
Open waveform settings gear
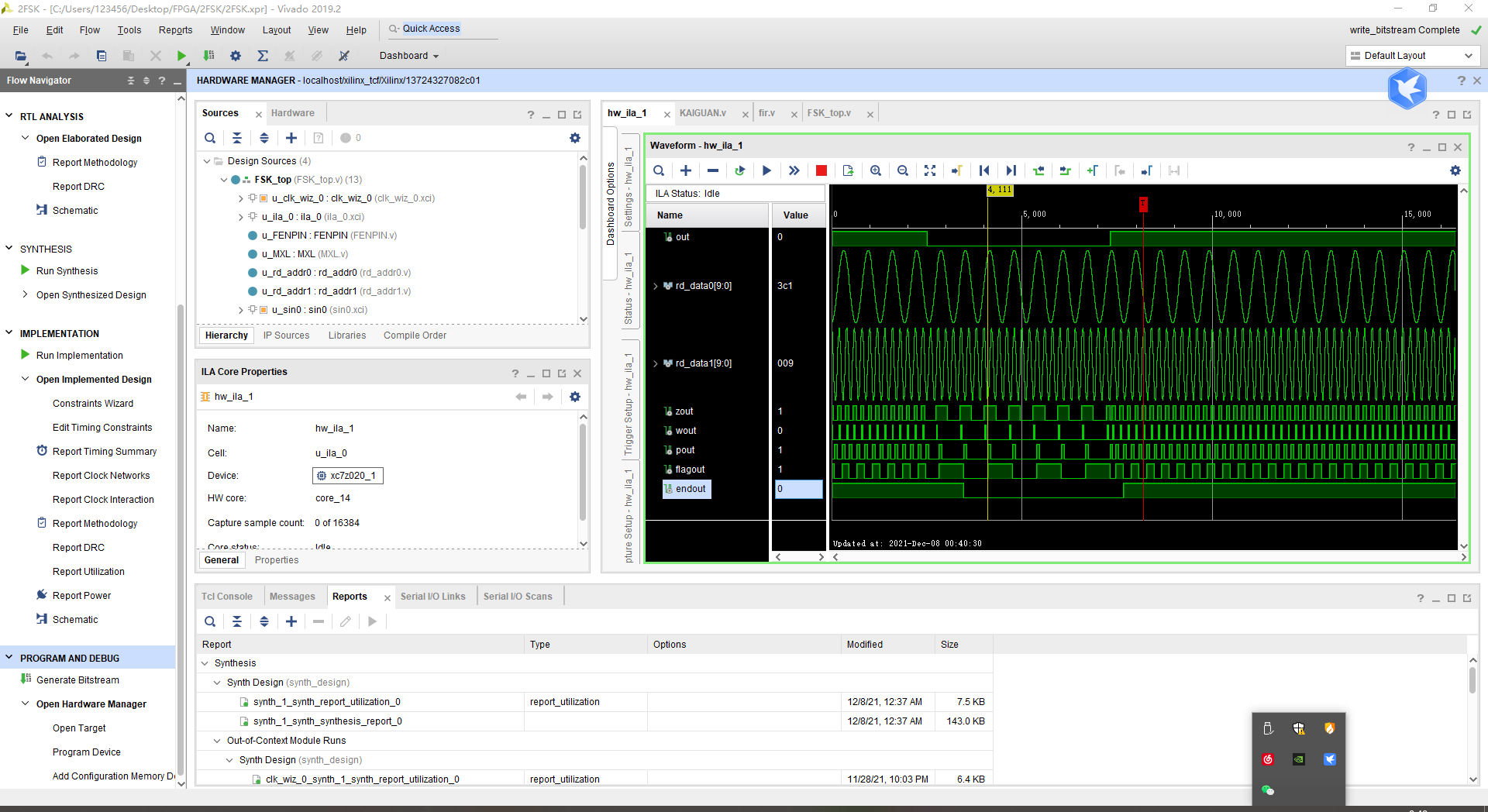(1455, 170)
